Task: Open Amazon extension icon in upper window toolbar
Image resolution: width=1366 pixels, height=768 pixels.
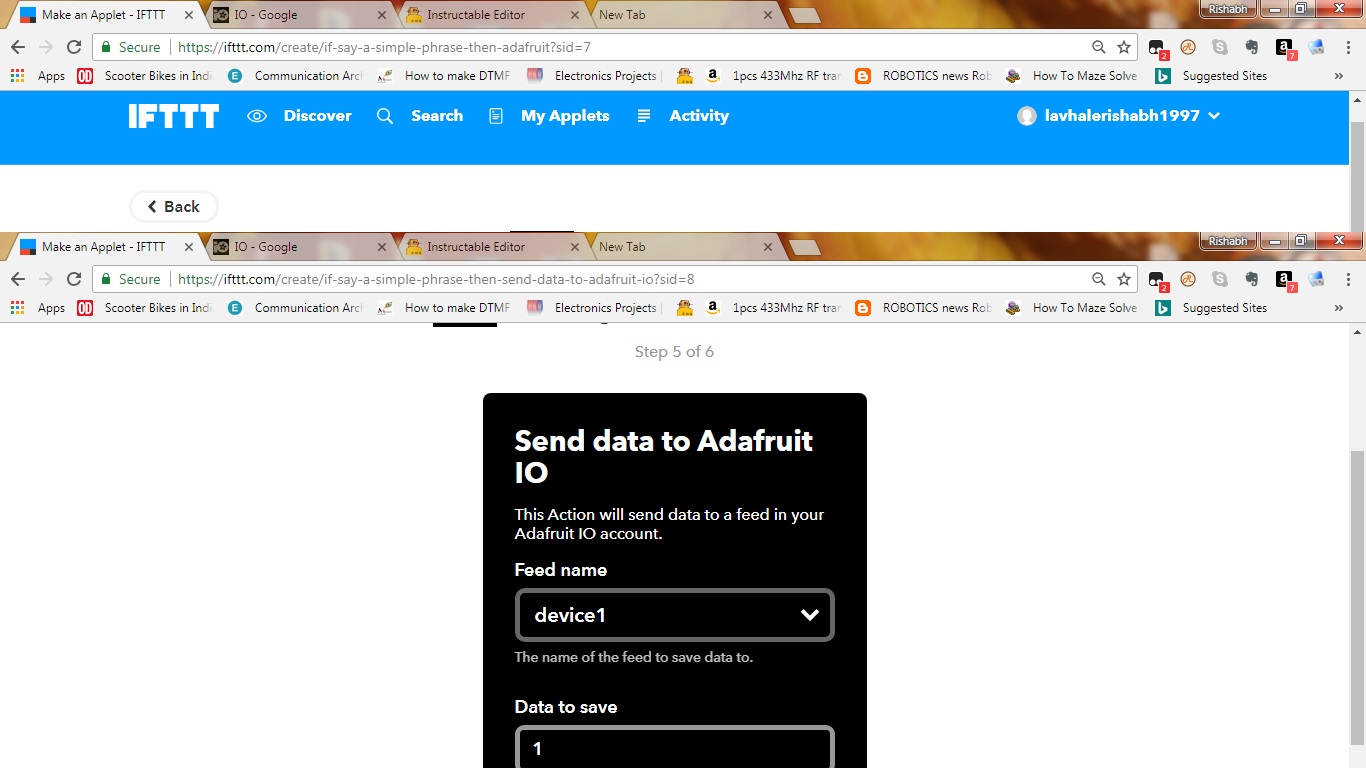Action: (x=1284, y=47)
